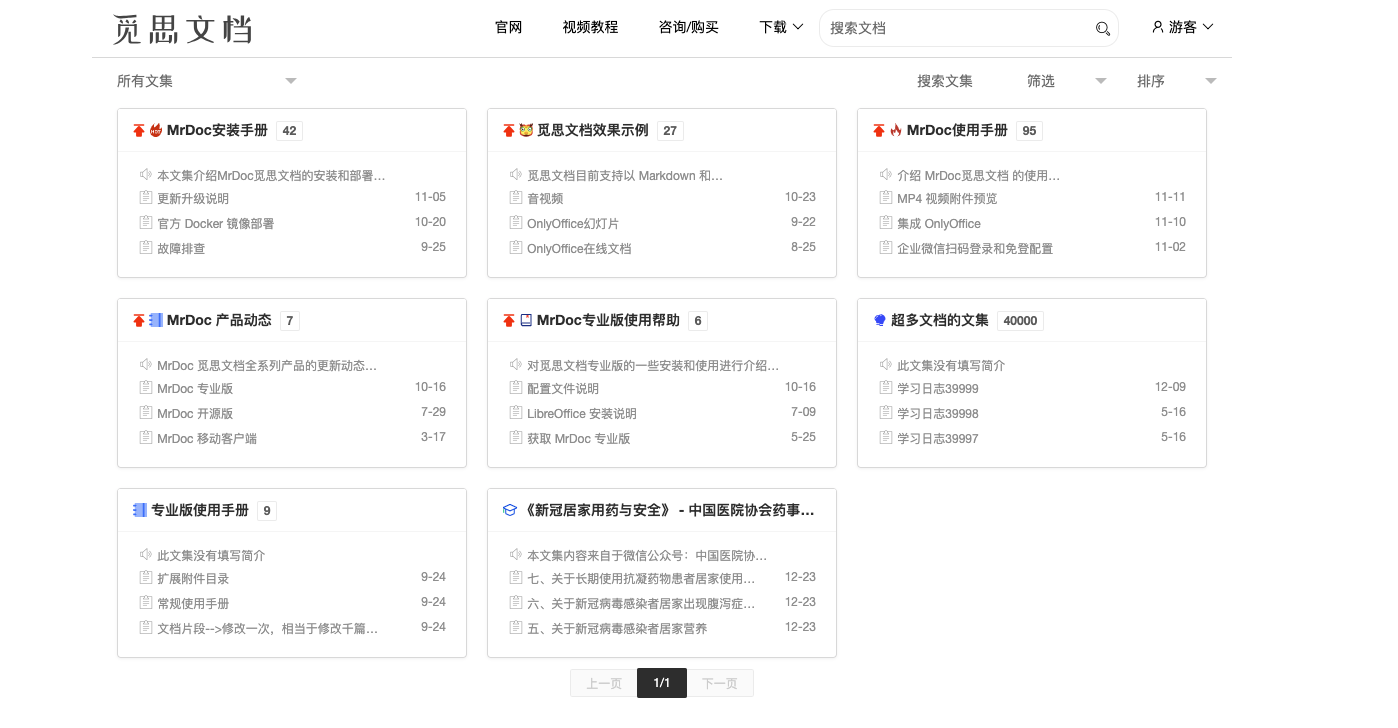Open the MrDoc 移动客户端 document
The image size is (1398, 728).
coord(207,438)
